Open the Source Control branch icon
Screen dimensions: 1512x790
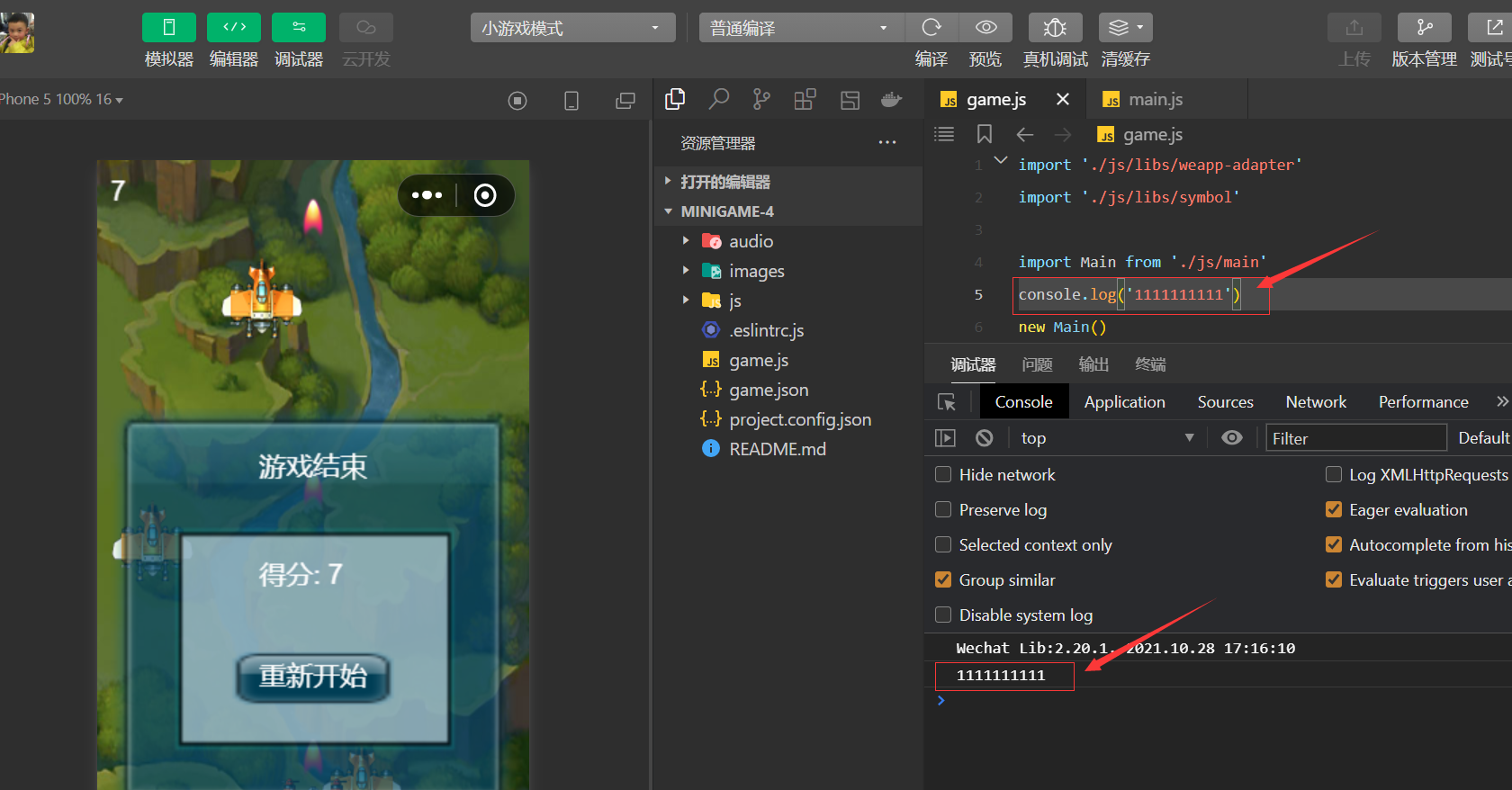[x=761, y=99]
